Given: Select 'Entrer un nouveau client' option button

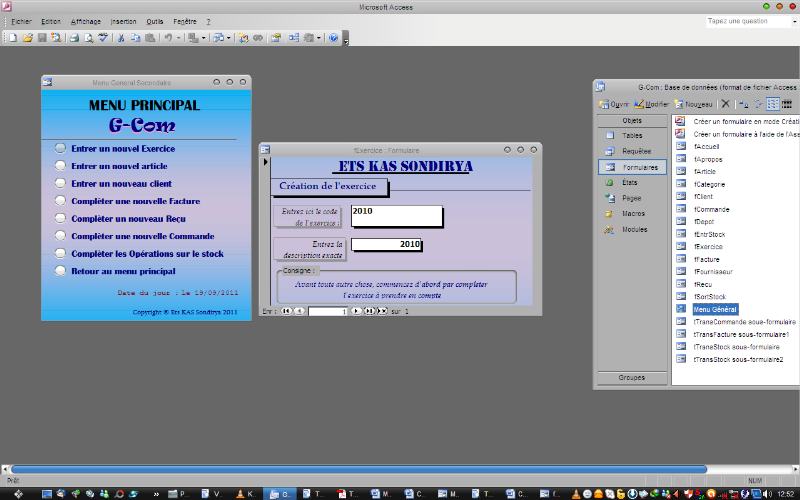Looking at the screenshot, I should pyautogui.click(x=60, y=184).
